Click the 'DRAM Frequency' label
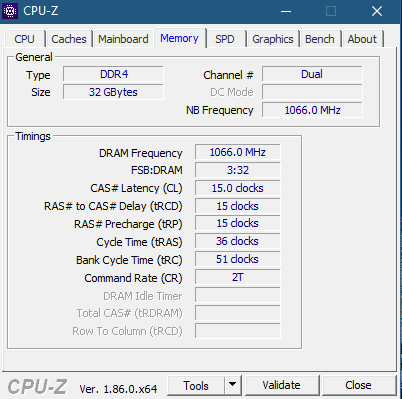The width and height of the screenshot is (402, 399). click(x=141, y=153)
